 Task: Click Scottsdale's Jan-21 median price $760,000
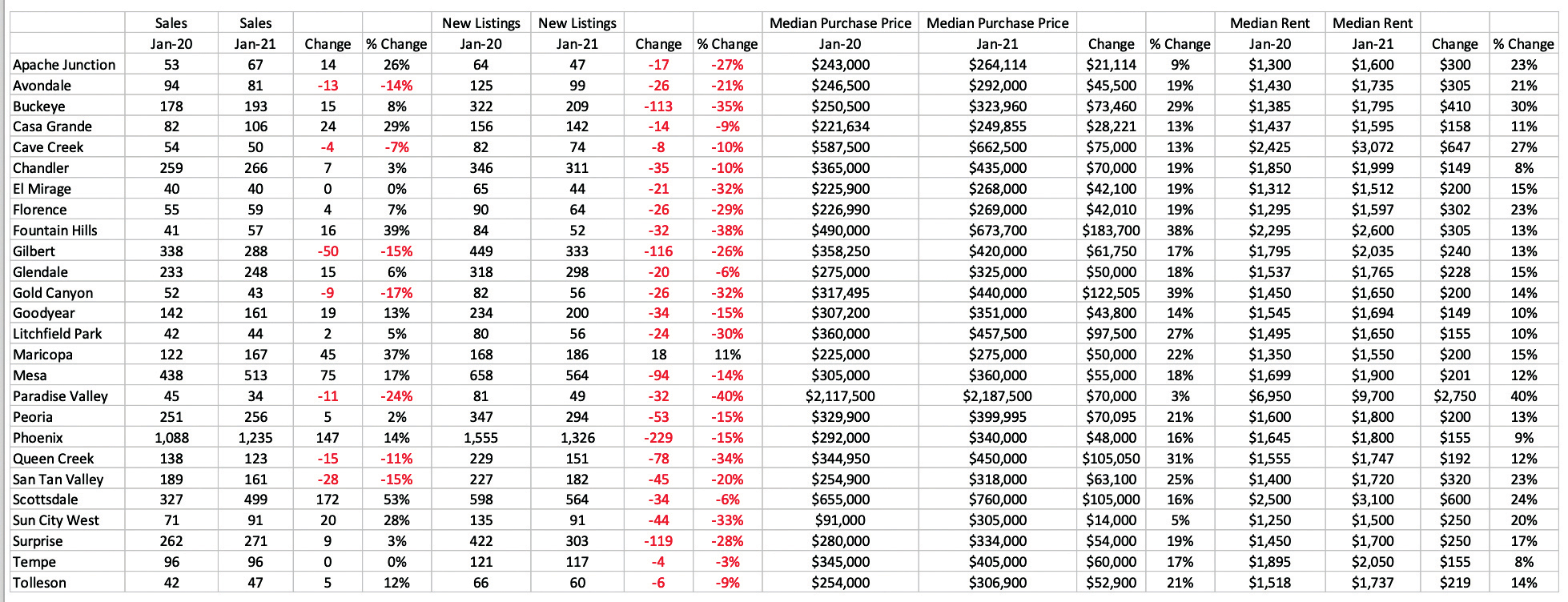tap(997, 500)
